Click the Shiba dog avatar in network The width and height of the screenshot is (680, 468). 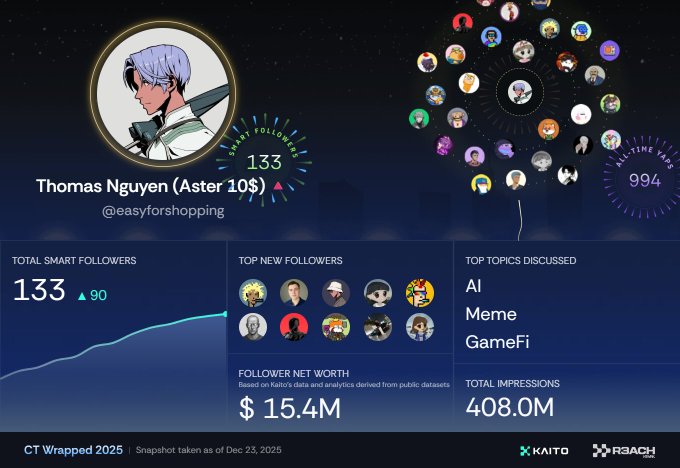[548, 129]
